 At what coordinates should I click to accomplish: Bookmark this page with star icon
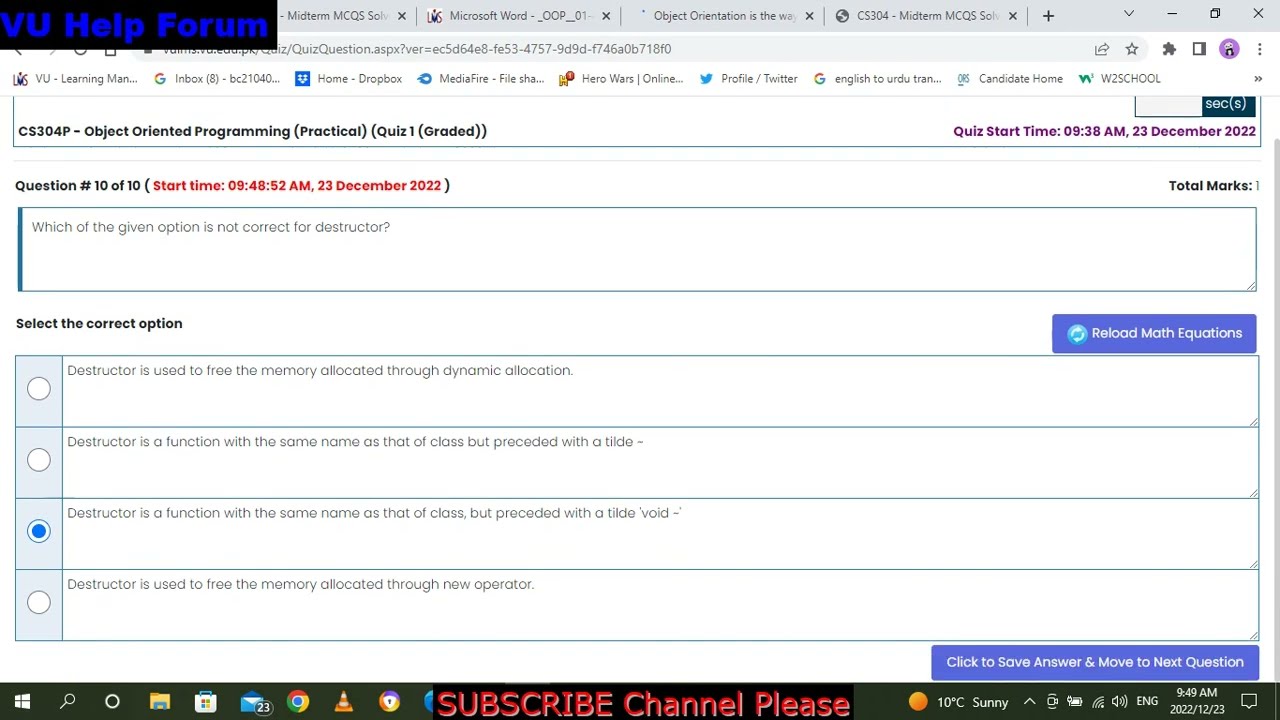tap(1132, 49)
